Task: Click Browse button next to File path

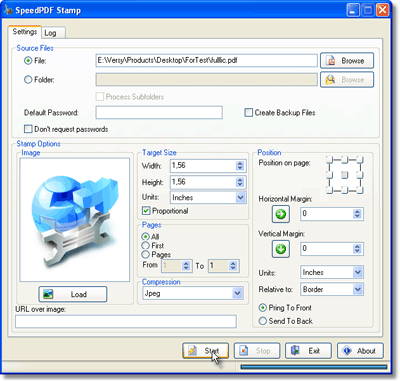Action: [347, 61]
